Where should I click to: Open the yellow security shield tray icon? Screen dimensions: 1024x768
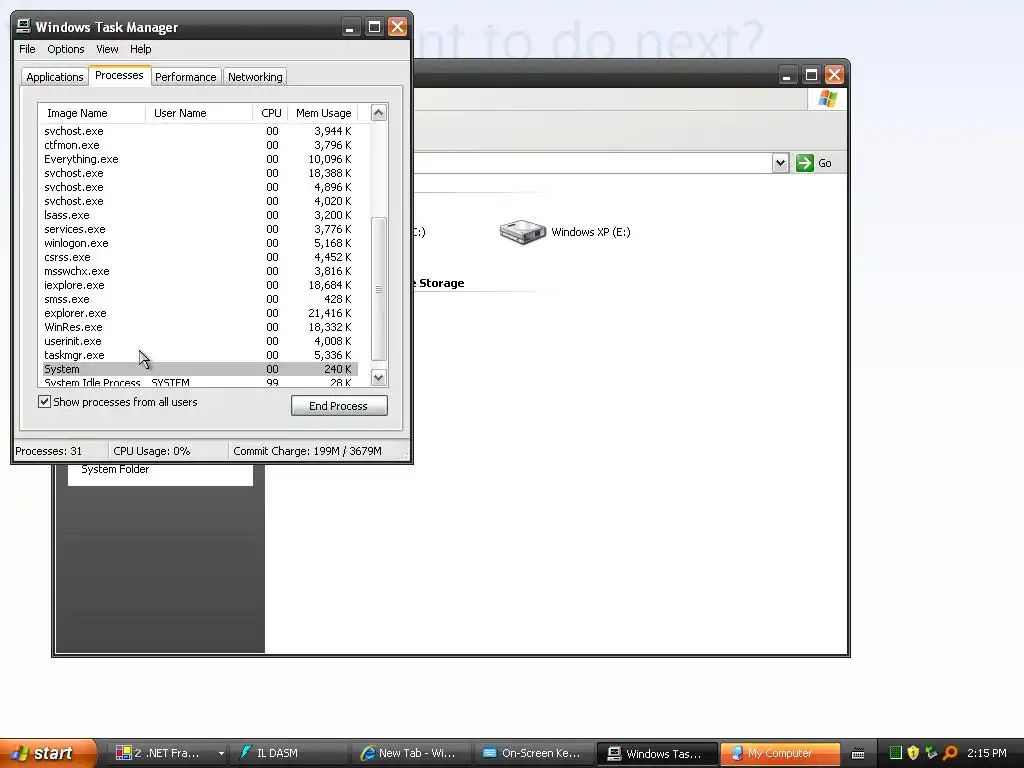pos(913,753)
